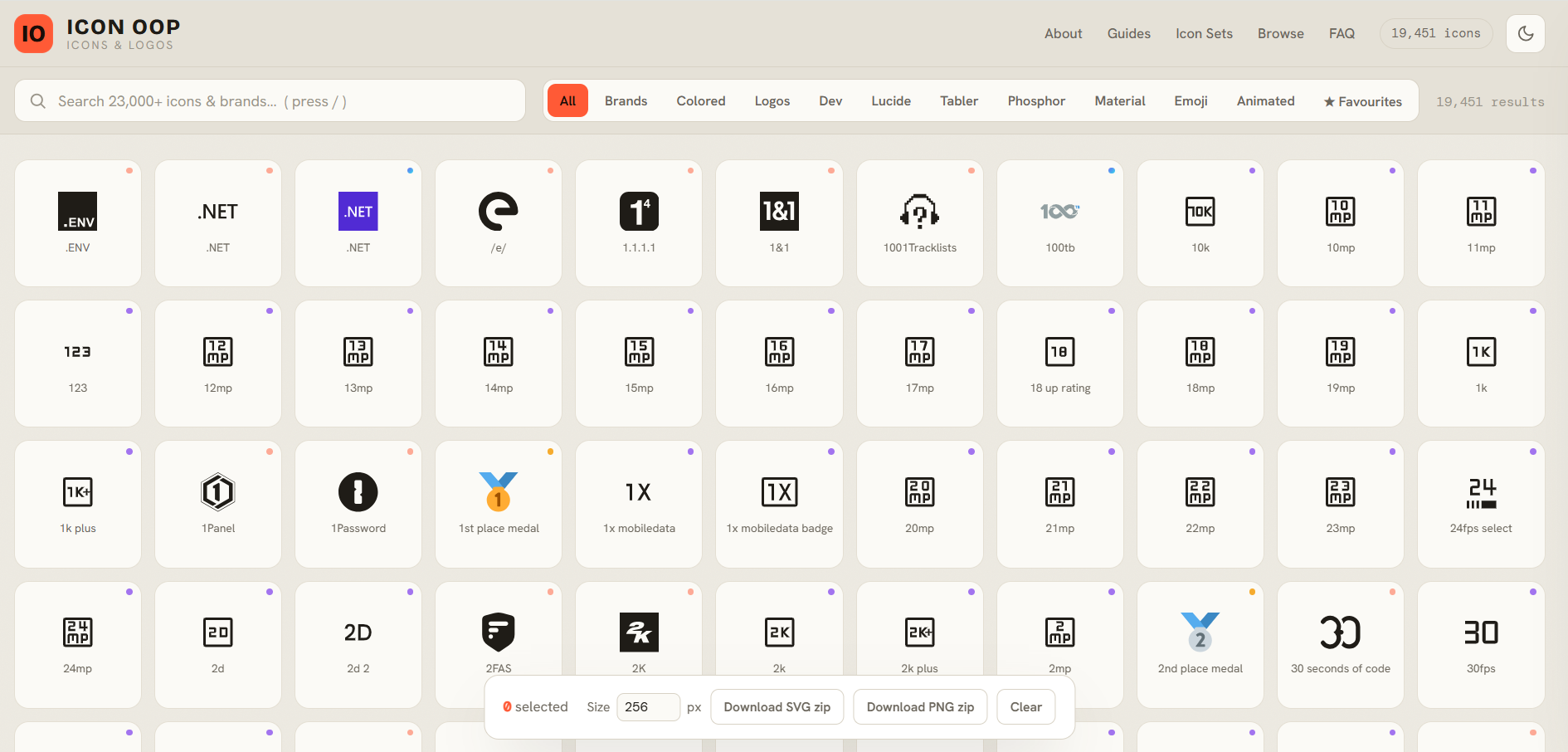Screen dimensions: 1568x752
Task: Visit the FAQ link
Action: point(1342,33)
